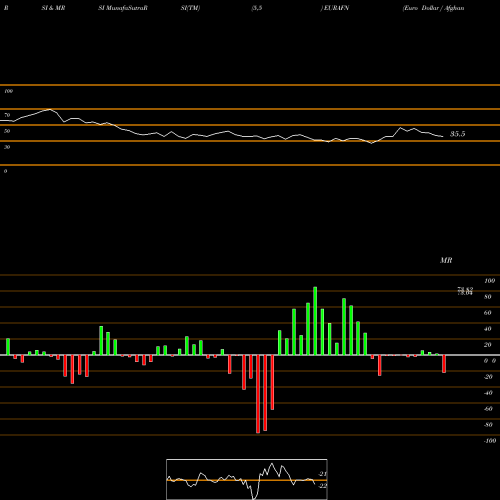This screenshot has height=500, width=500.
Task: Click the peak of the RSI line near 70
Action: pyautogui.click(x=50, y=109)
